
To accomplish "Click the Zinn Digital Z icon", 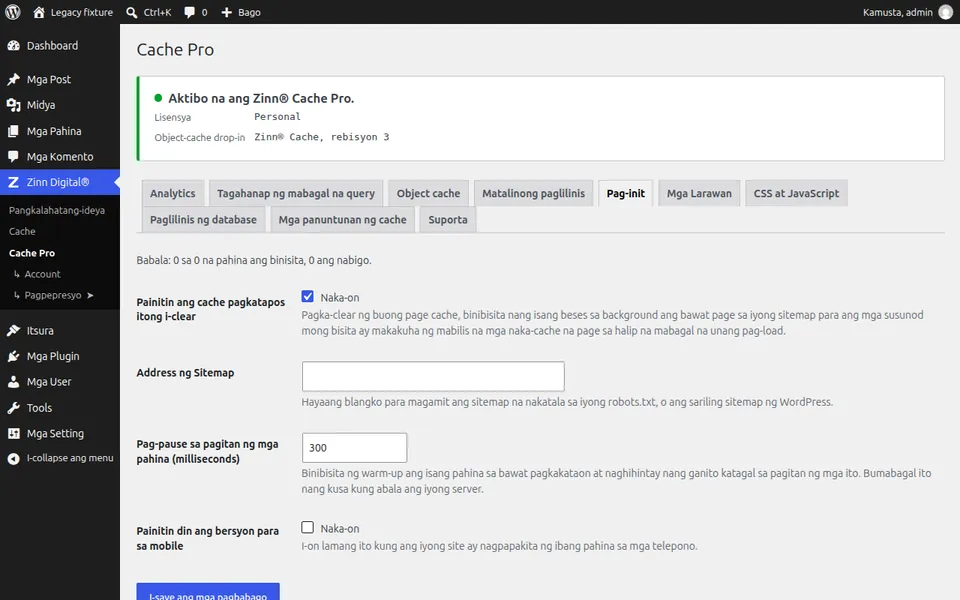I will coord(13,182).
